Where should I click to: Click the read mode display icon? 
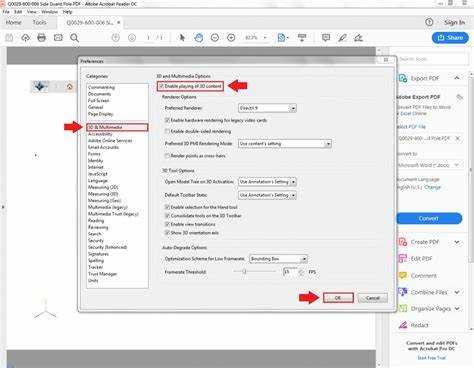302,38
